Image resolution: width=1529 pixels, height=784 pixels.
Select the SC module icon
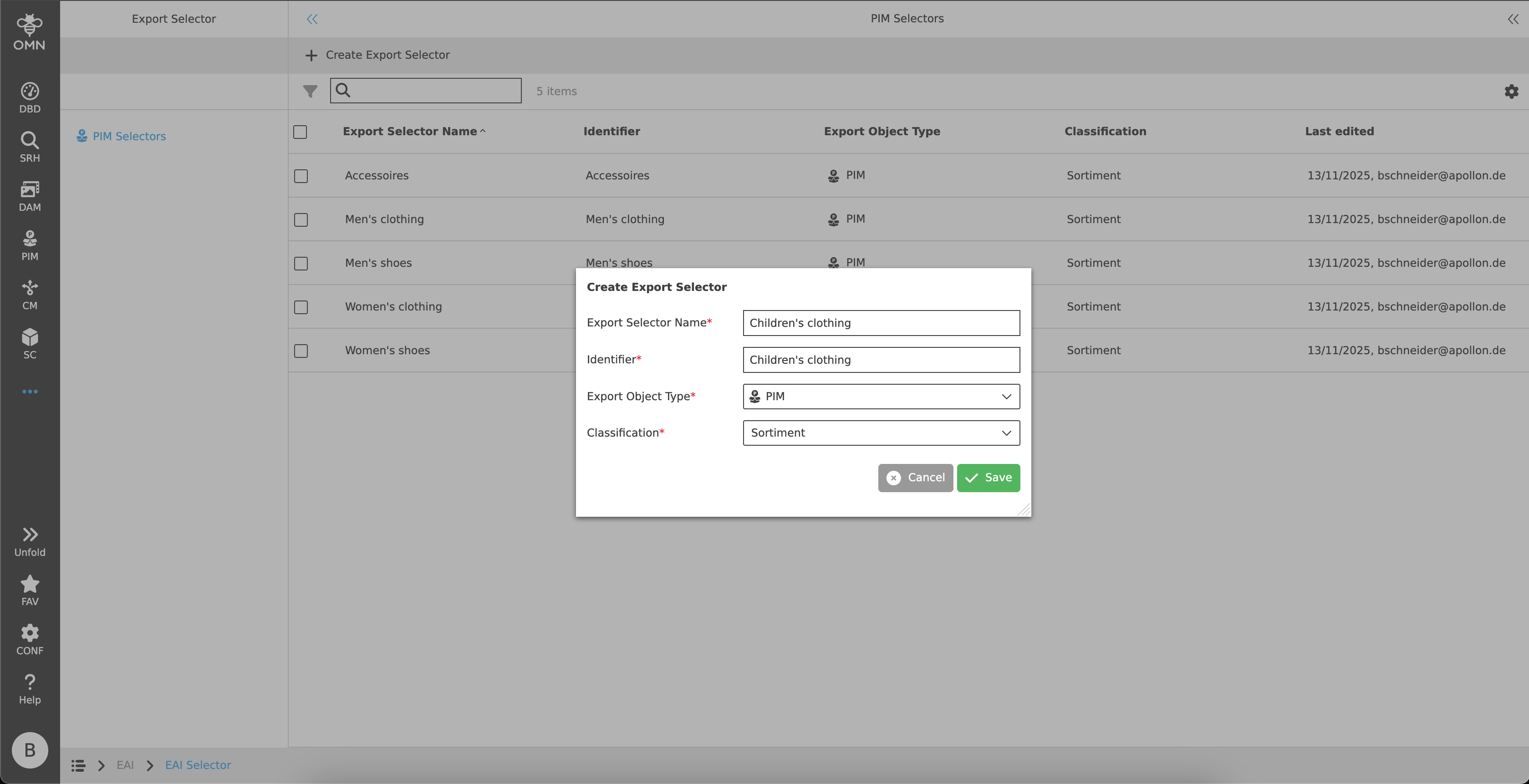pyautogui.click(x=29, y=342)
